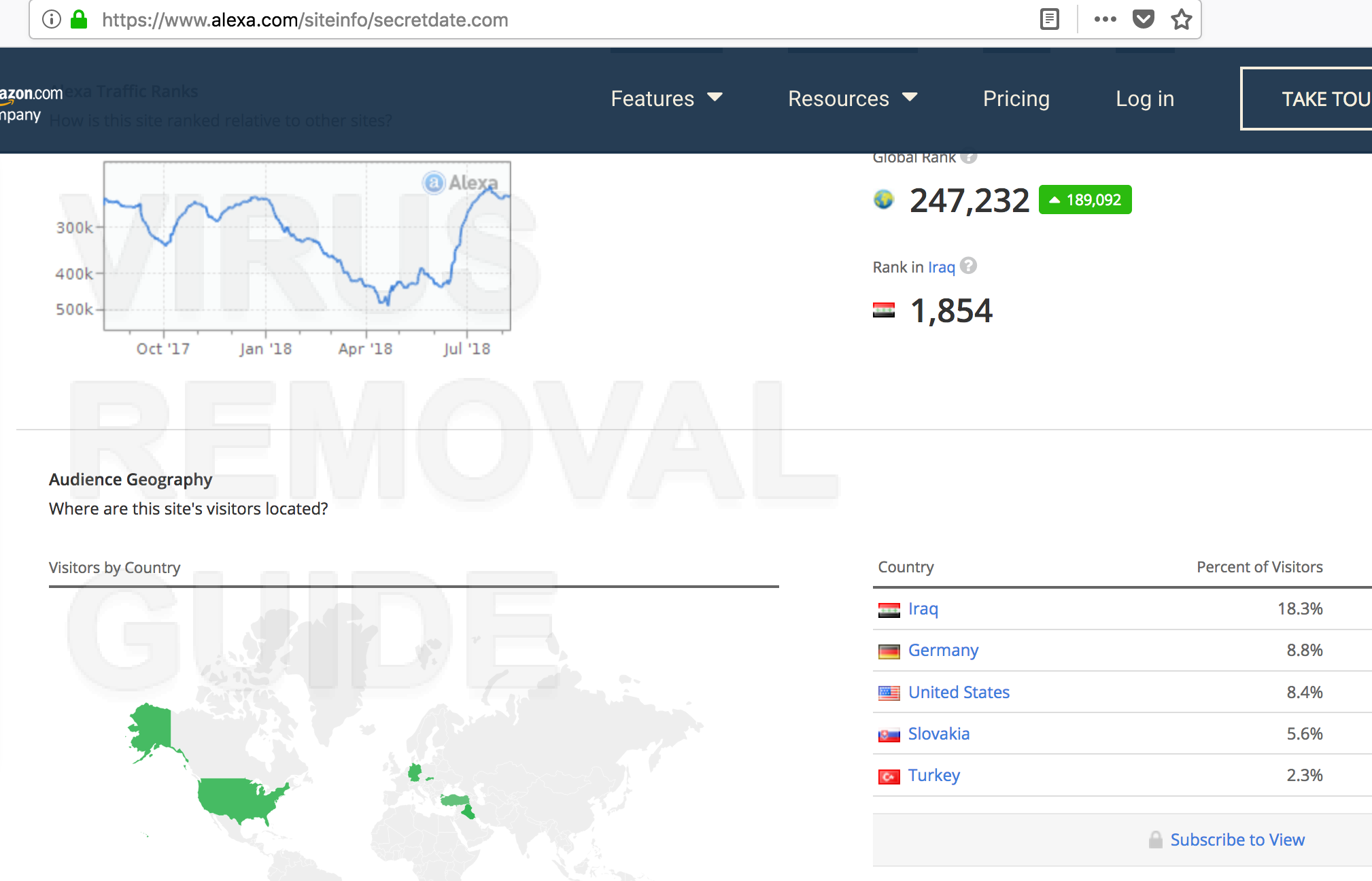Click Visitors by Country label
The image size is (1372, 881).
(114, 568)
